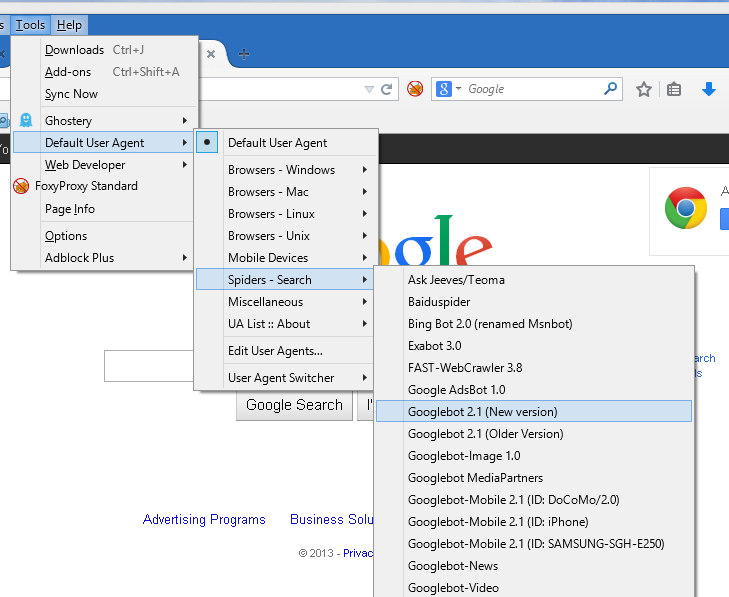Reload the page with the refresh icon

(x=386, y=89)
